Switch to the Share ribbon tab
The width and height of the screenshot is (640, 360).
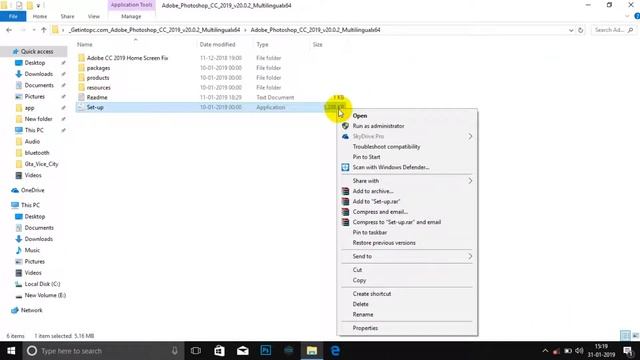pyautogui.click(x=67, y=16)
